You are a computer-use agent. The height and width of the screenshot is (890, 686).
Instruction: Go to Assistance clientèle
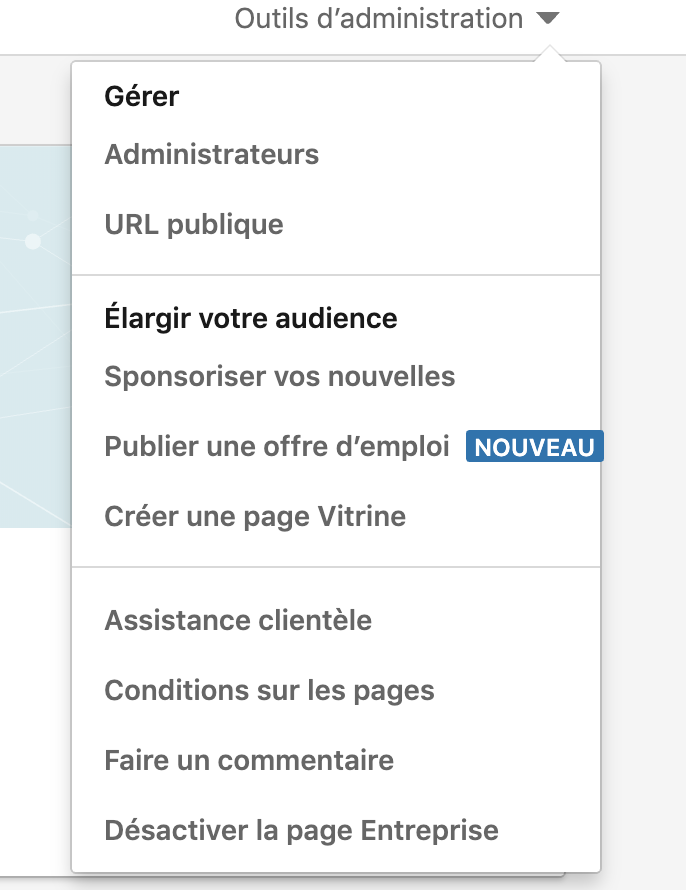(x=238, y=620)
